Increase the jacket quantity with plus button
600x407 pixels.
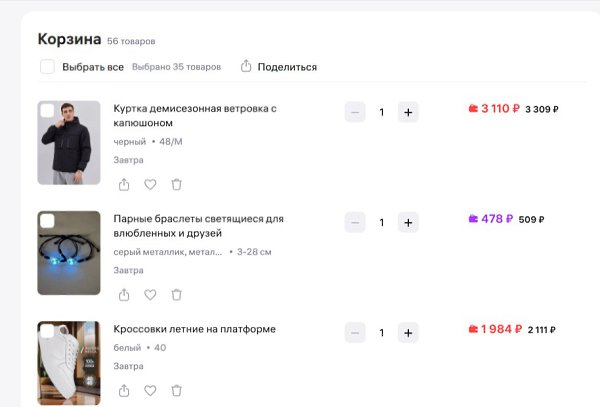pos(408,112)
